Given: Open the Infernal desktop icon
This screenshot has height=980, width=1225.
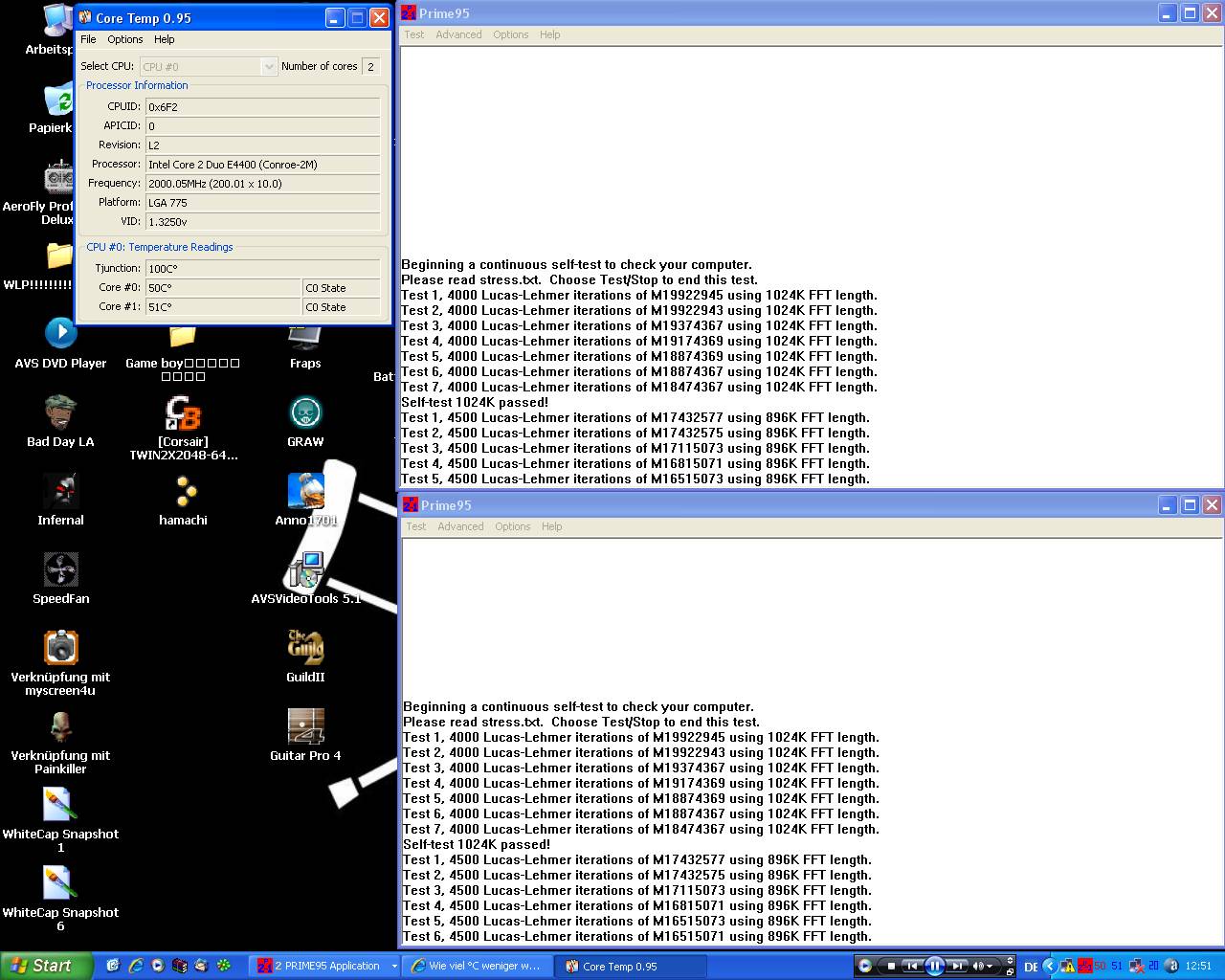Looking at the screenshot, I should pyautogui.click(x=60, y=491).
